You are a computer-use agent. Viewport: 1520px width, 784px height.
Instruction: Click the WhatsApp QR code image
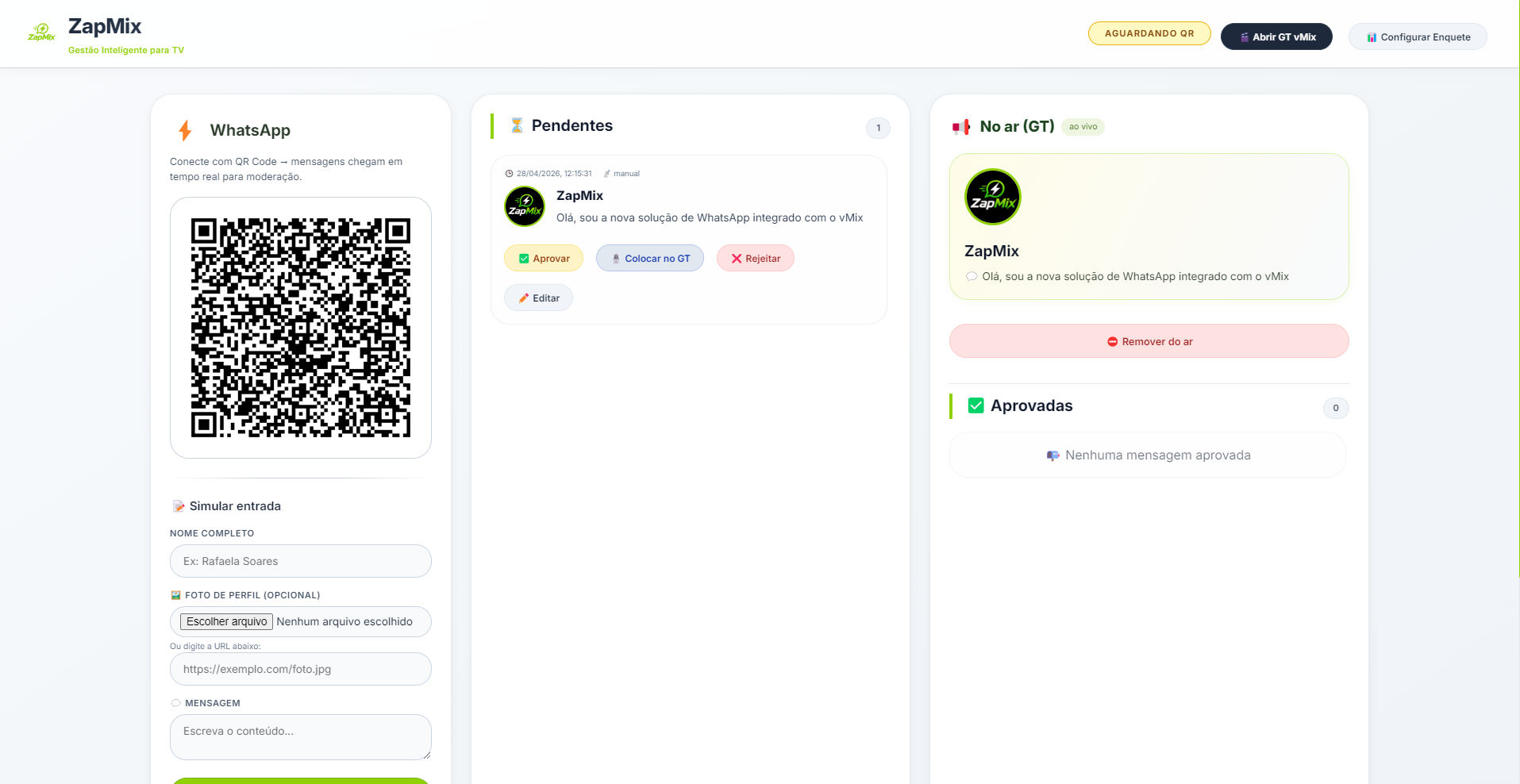pos(301,328)
